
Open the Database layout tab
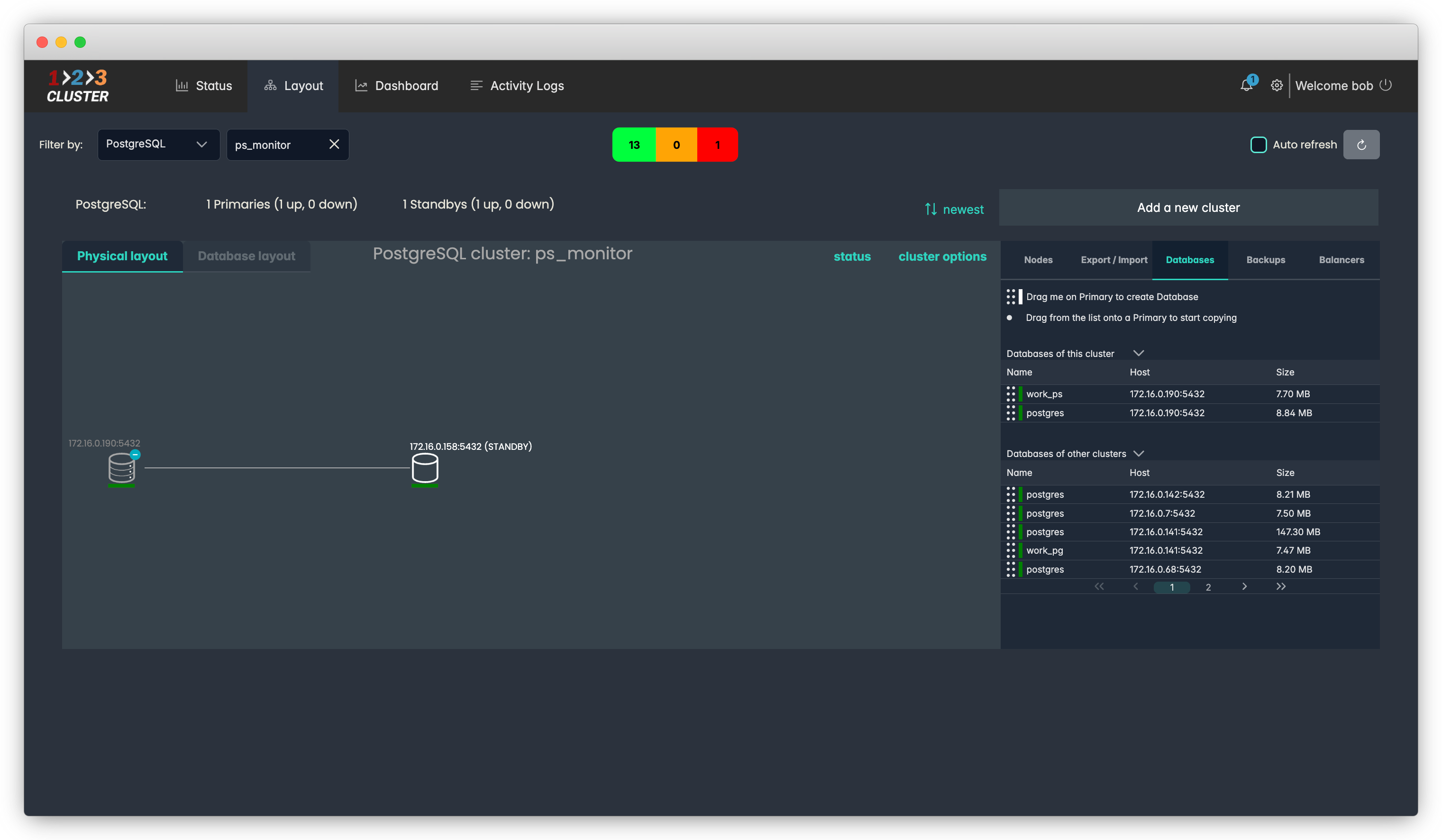pyautogui.click(x=246, y=256)
